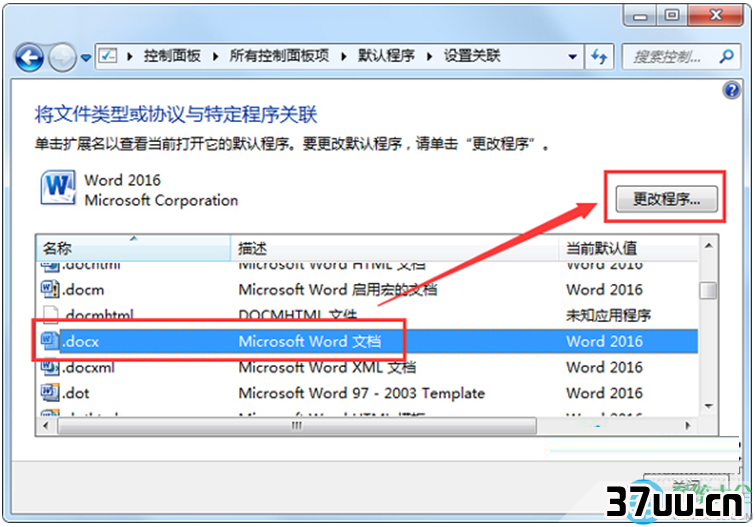The width and height of the screenshot is (755, 527).
Task: Expand the arrow after 控制面板 breadcrumb
Action: tap(215, 57)
